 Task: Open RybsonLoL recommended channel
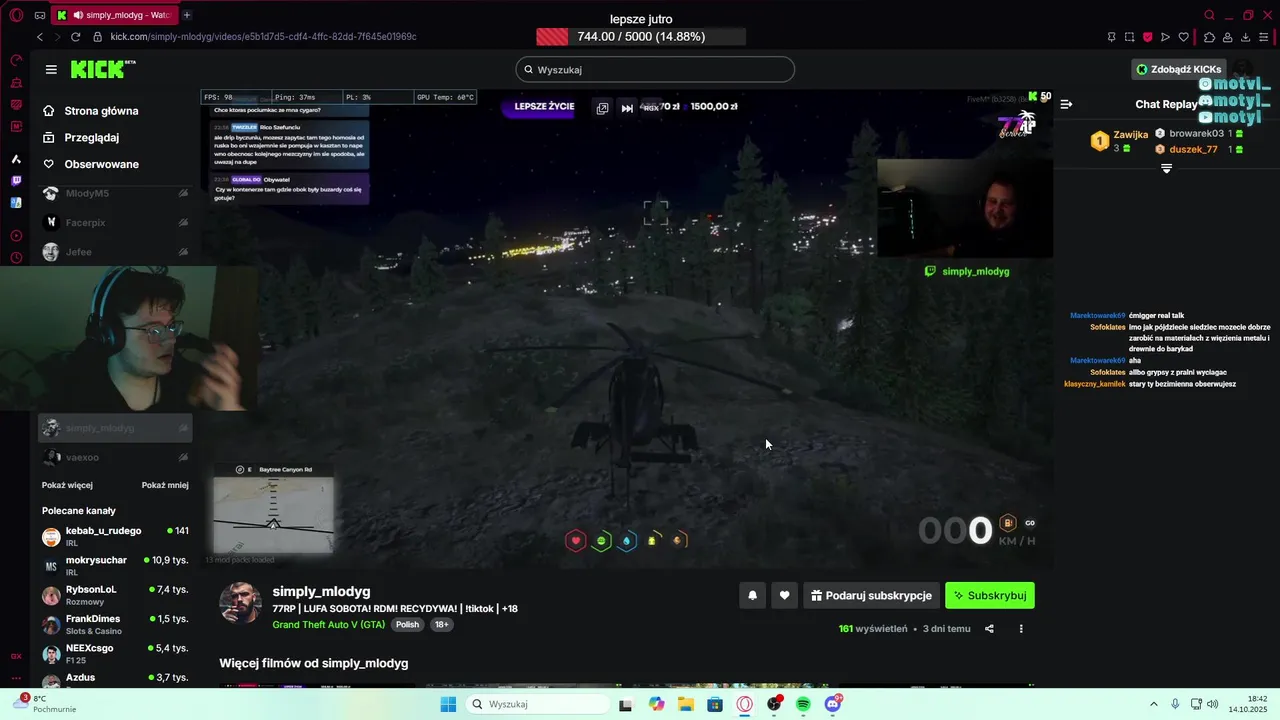[x=115, y=595]
